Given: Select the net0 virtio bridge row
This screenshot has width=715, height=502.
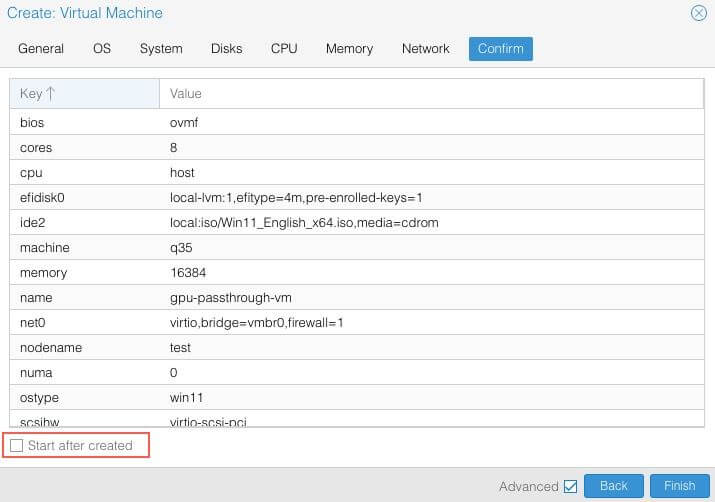Looking at the screenshot, I should click(356, 323).
